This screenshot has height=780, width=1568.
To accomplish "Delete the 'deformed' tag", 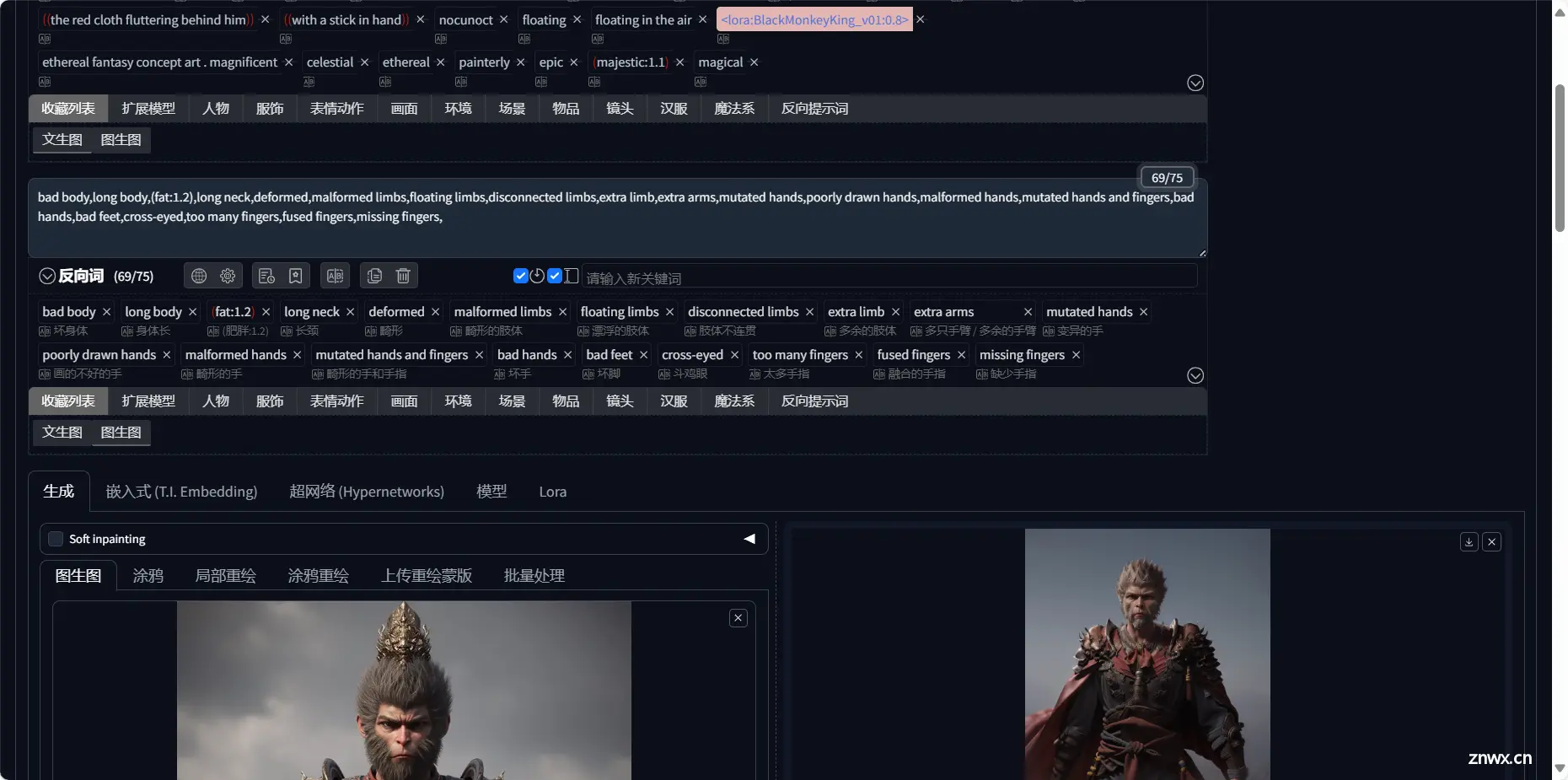I will (436, 312).
